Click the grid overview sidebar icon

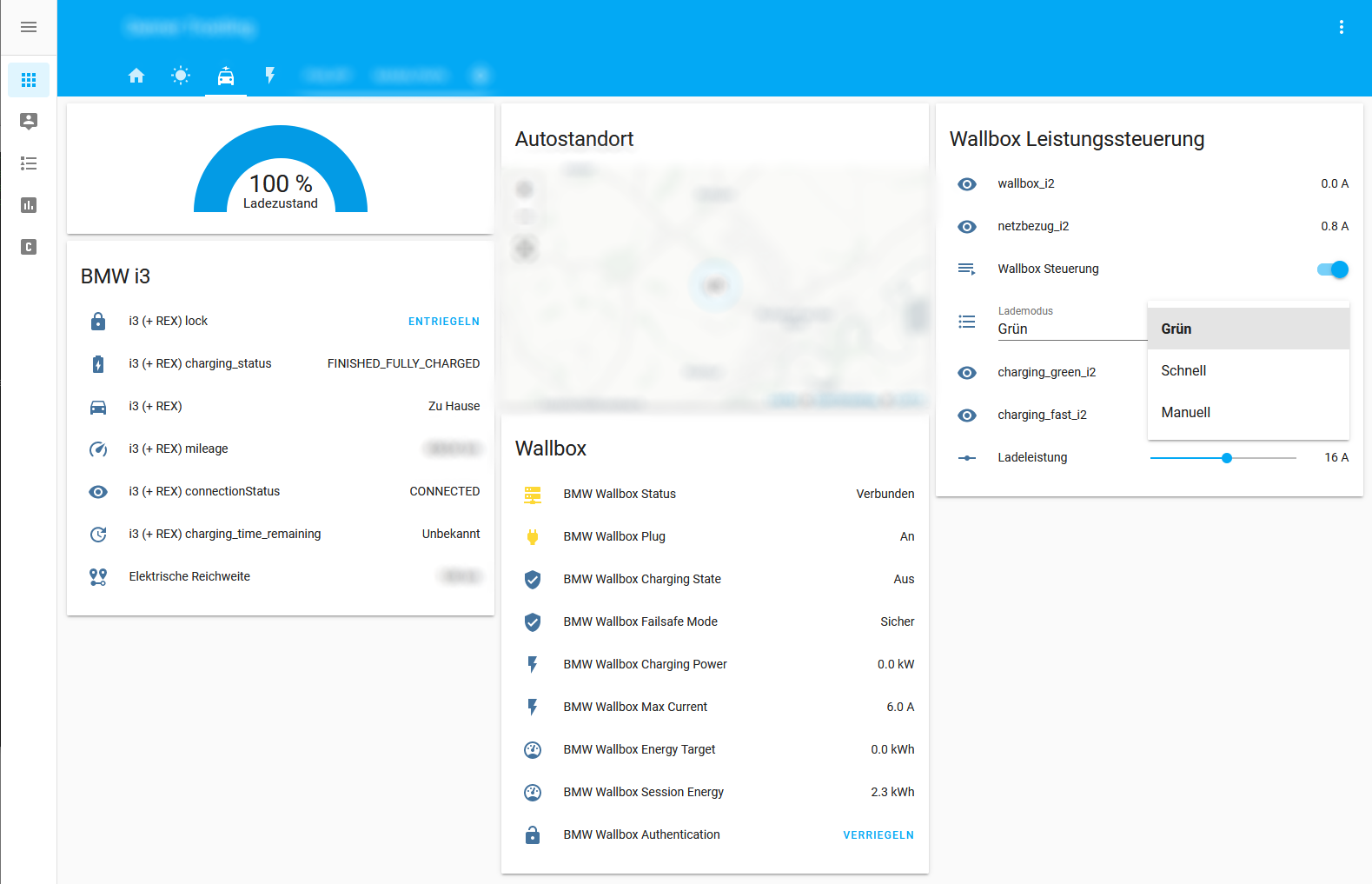29,80
